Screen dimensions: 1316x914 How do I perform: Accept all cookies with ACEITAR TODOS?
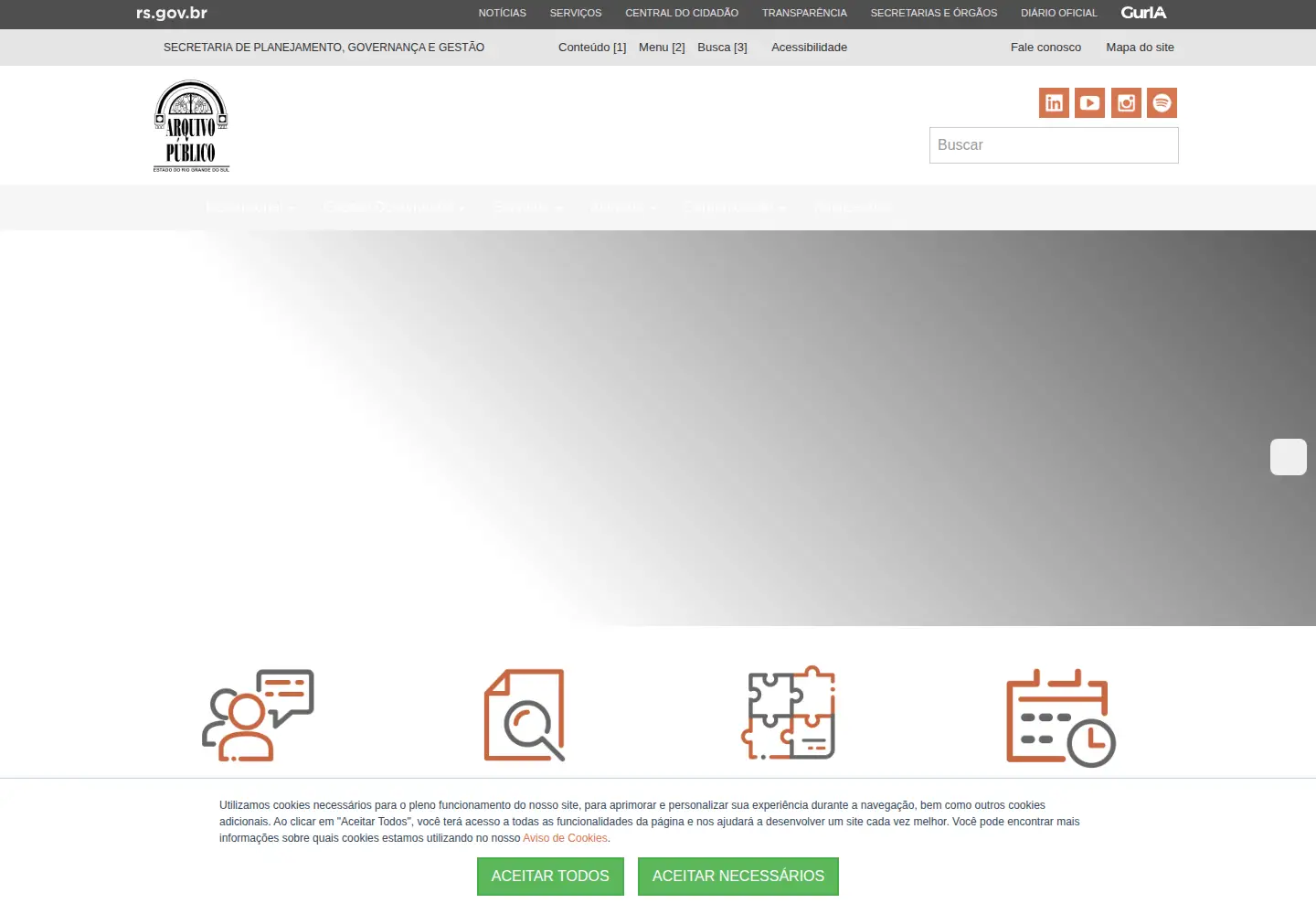550,877
